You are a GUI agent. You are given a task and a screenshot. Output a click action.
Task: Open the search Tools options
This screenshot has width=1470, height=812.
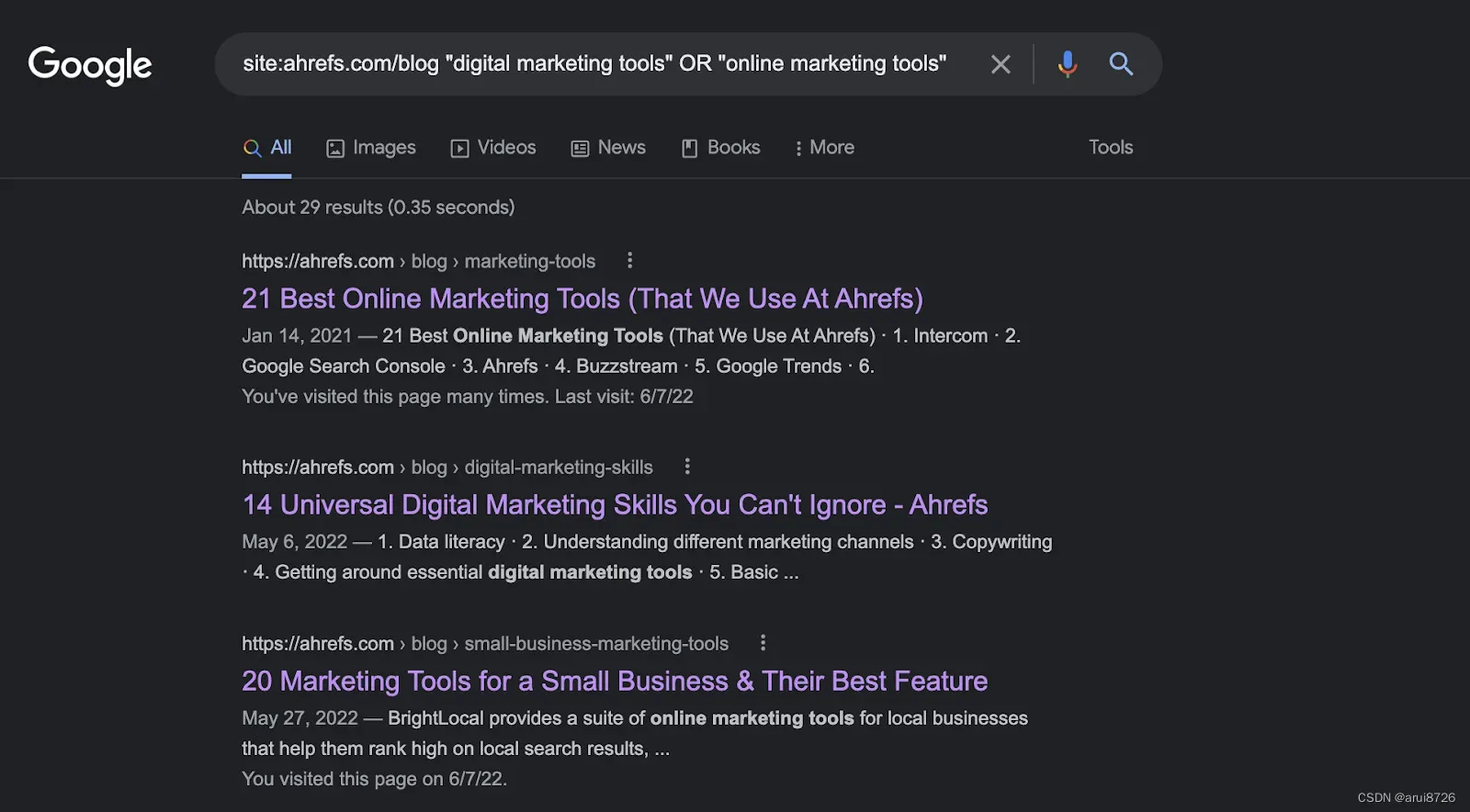tap(1111, 147)
